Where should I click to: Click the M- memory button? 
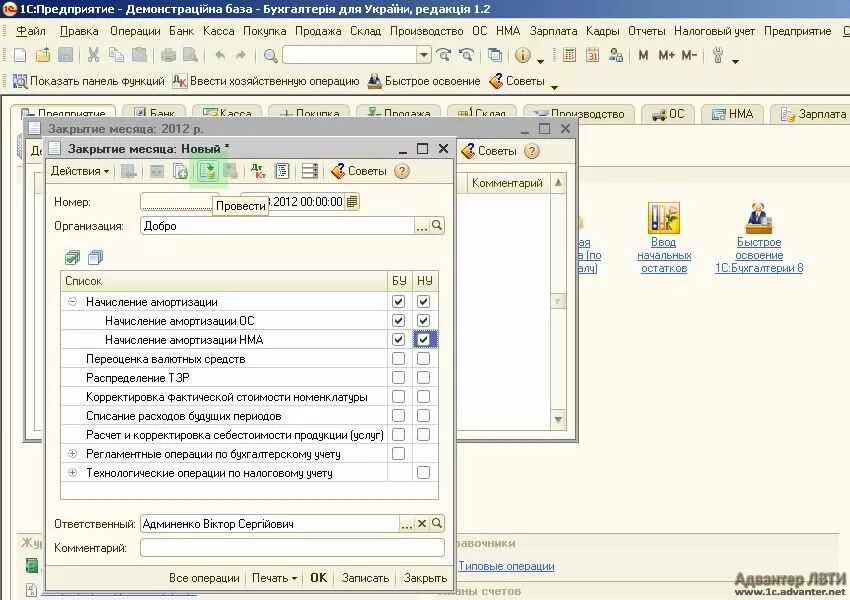coord(689,55)
